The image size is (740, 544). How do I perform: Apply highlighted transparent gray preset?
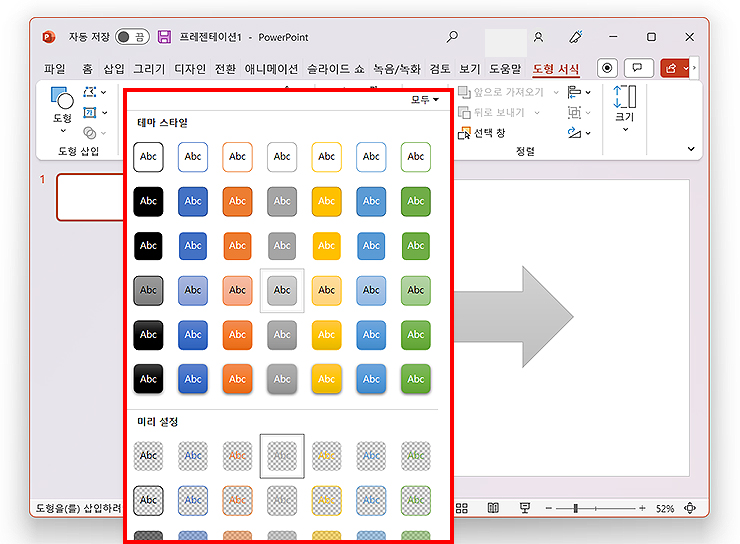pos(282,456)
